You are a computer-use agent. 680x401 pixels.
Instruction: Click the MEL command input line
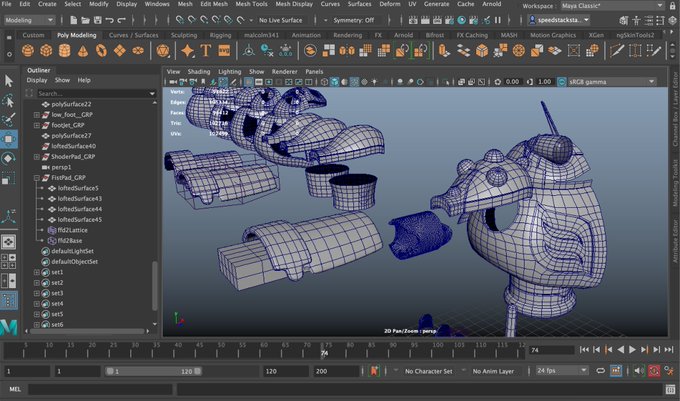click(100, 389)
